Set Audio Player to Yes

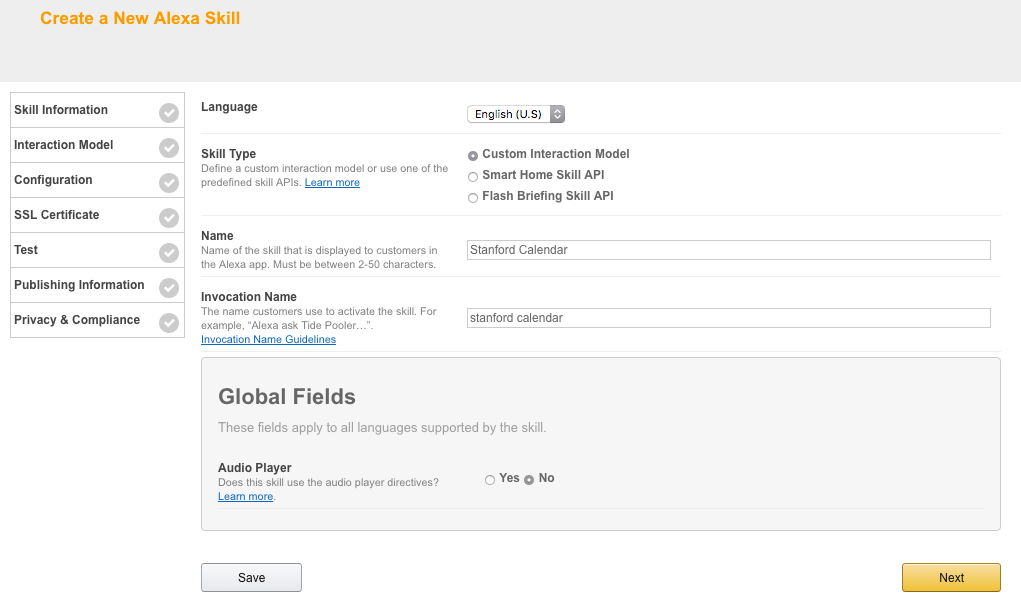pyautogui.click(x=490, y=480)
